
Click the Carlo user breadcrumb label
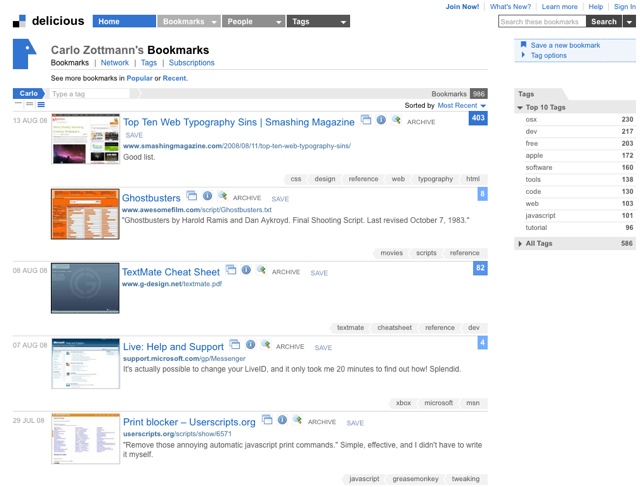28,93
